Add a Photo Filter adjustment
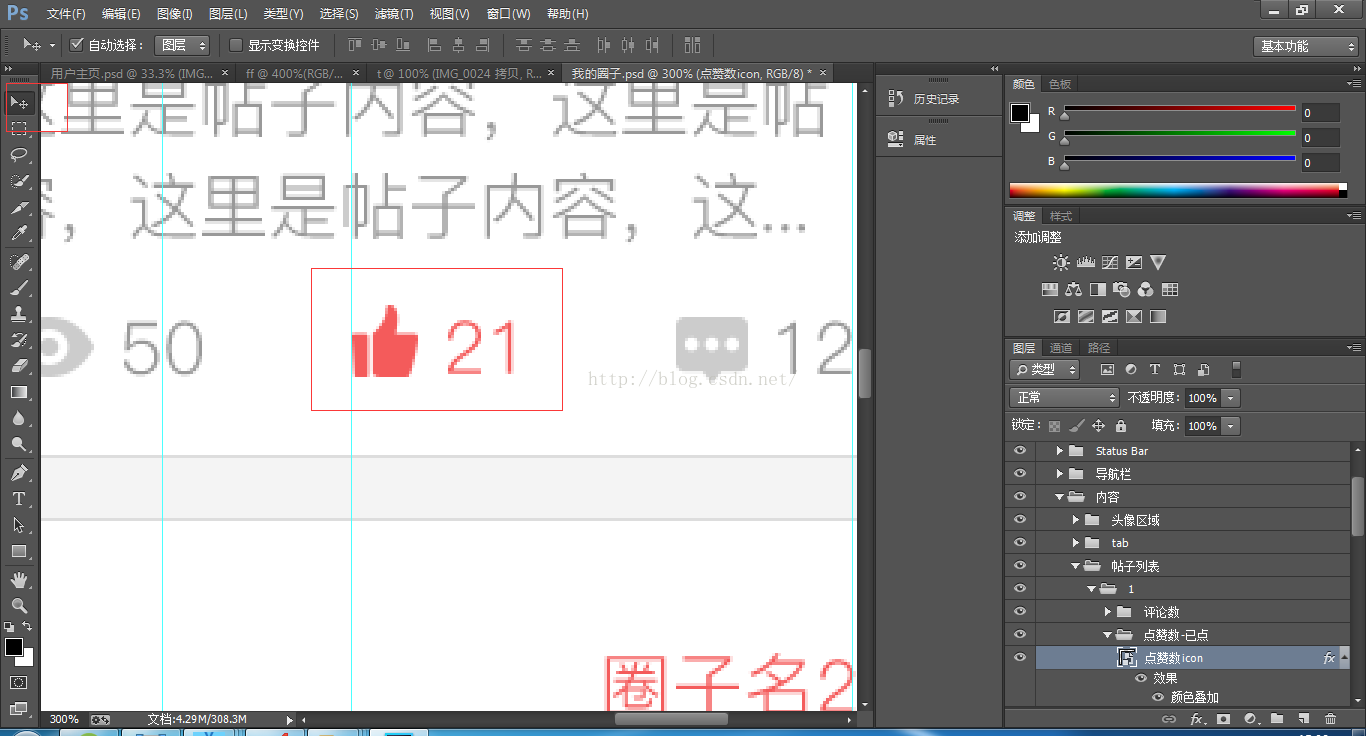1366x736 pixels. (x=1122, y=289)
